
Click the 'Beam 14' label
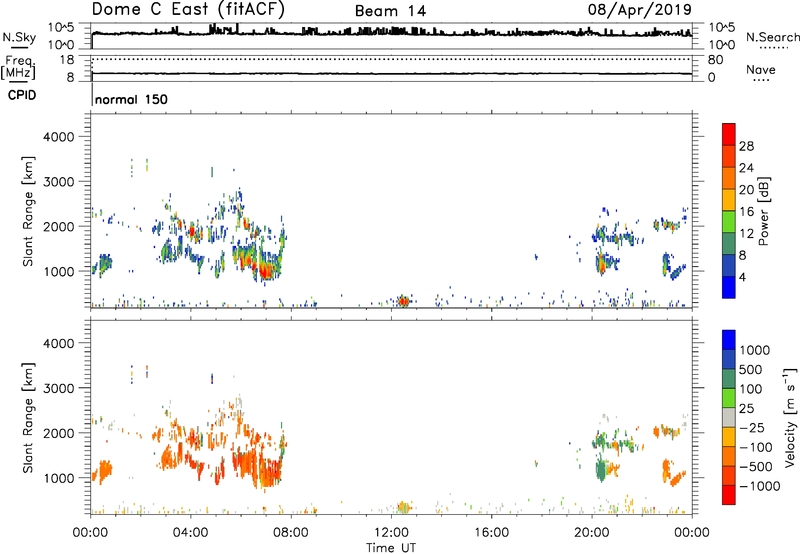coord(390,11)
